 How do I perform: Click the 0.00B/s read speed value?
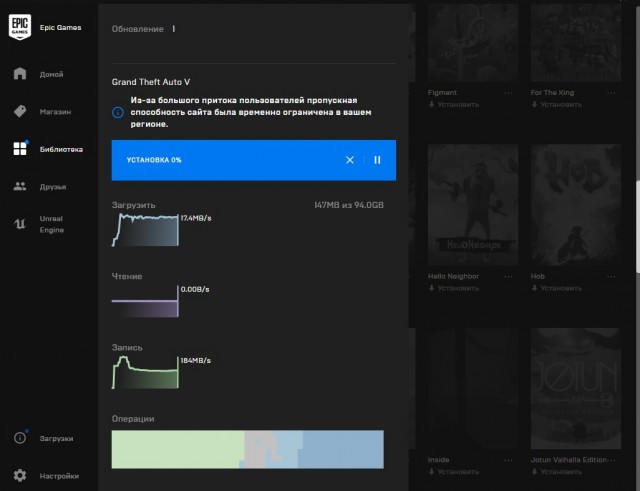tap(195, 289)
